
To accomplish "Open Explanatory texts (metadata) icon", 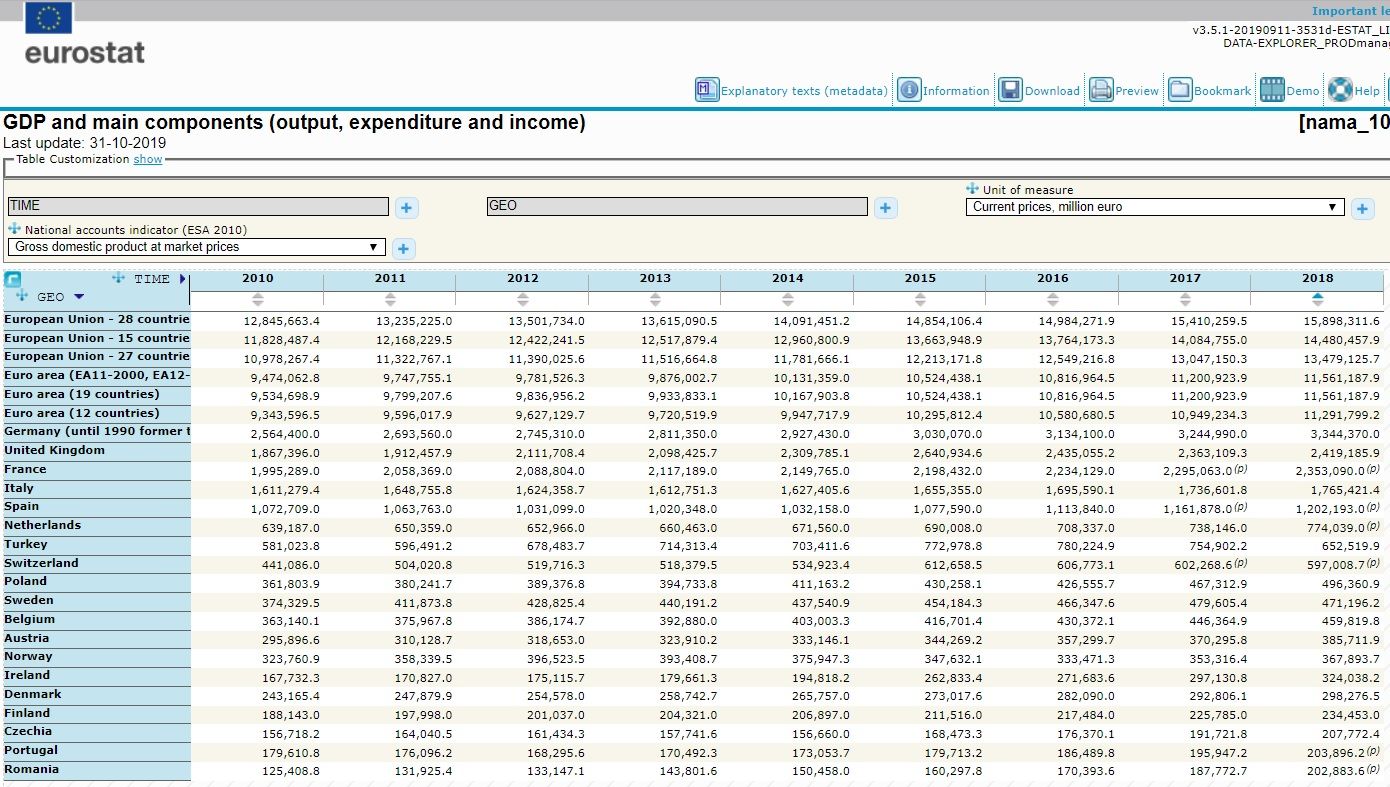I will [708, 90].
